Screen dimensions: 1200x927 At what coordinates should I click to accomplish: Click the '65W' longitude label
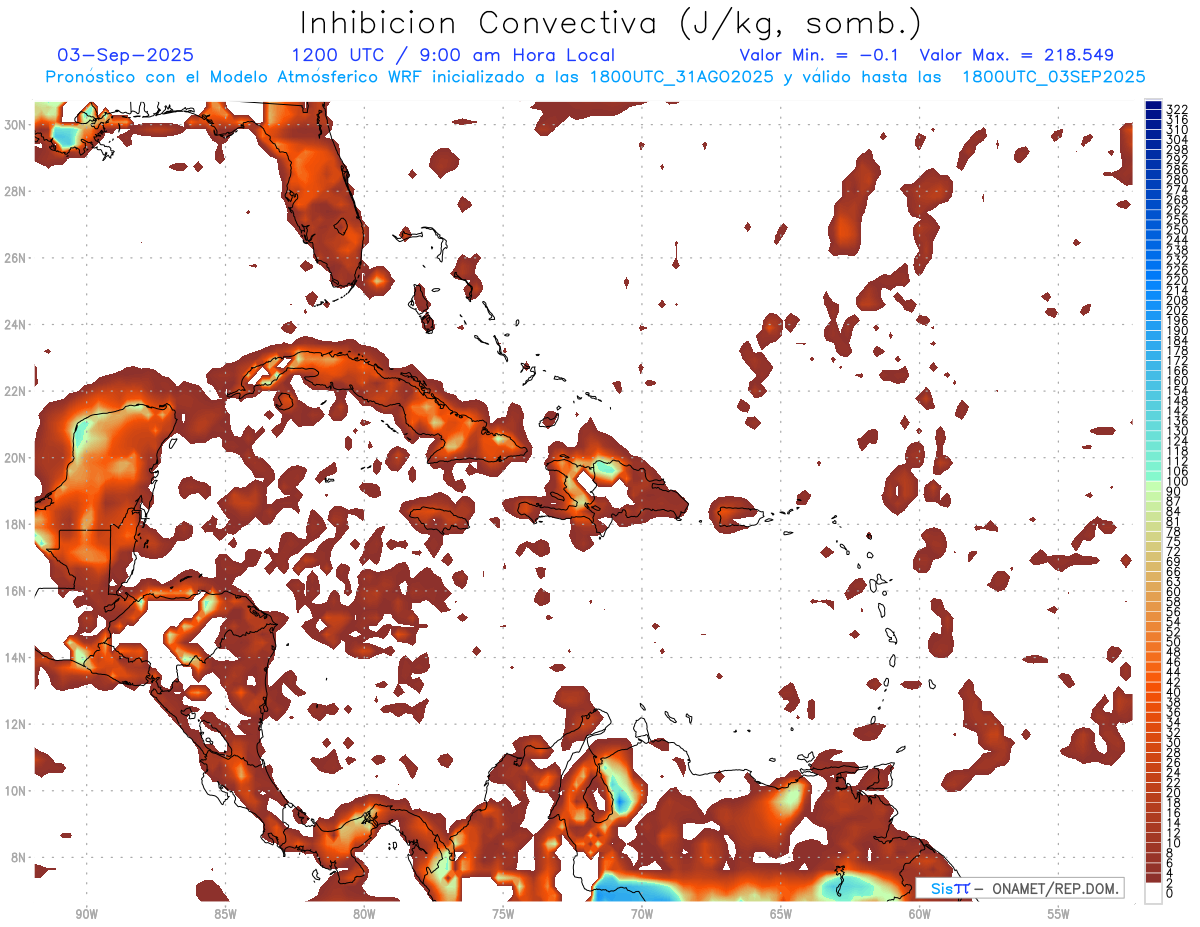[781, 914]
